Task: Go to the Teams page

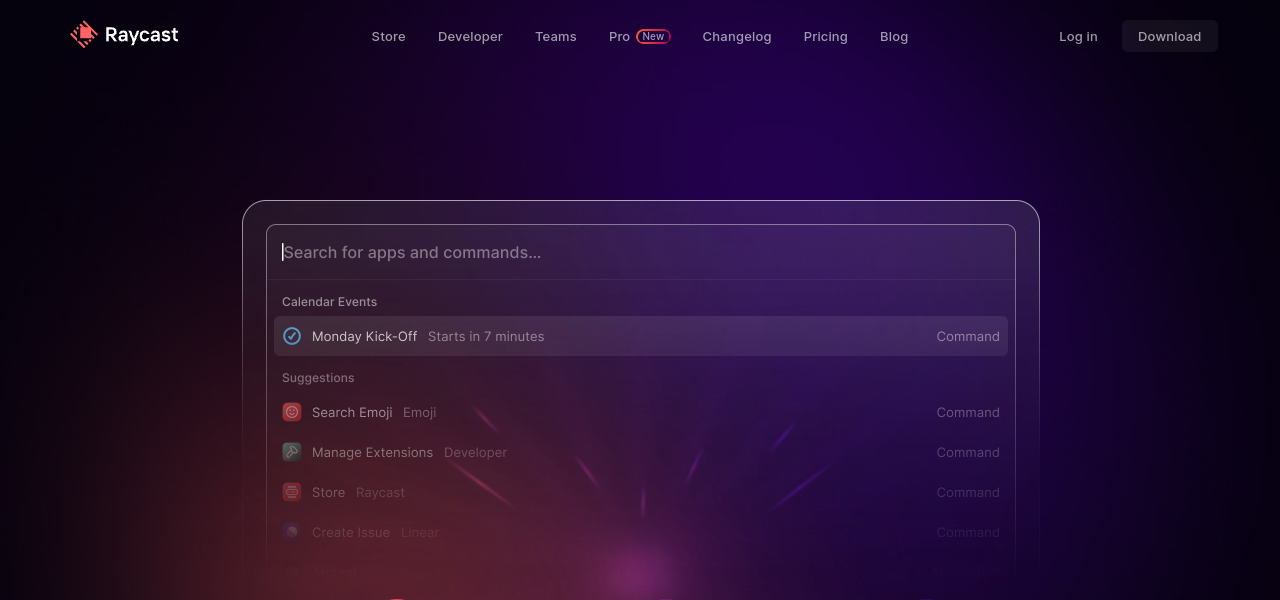Action: pyautogui.click(x=555, y=37)
